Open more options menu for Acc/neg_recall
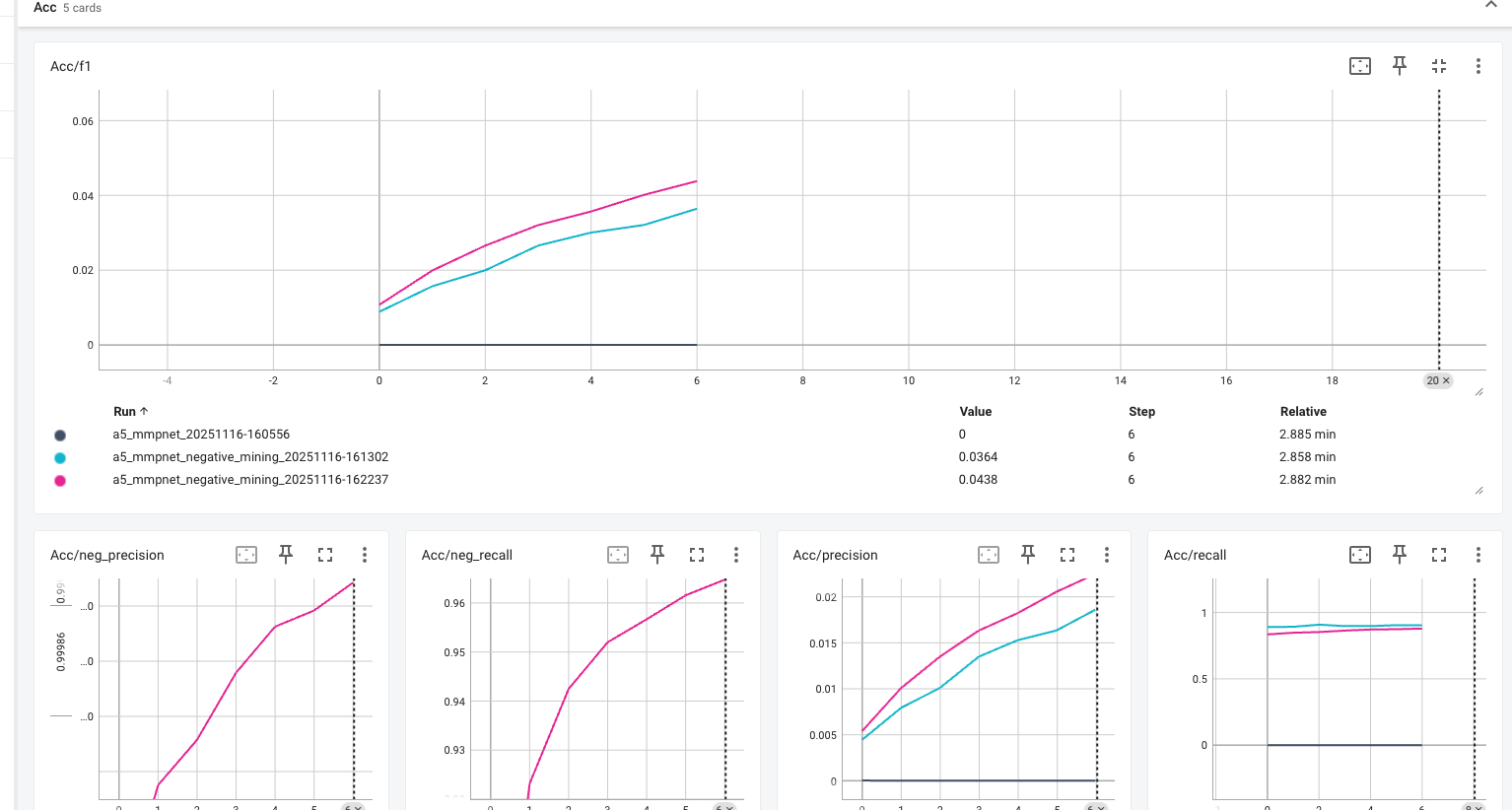Viewport: 1512px width, 810px height. click(736, 555)
